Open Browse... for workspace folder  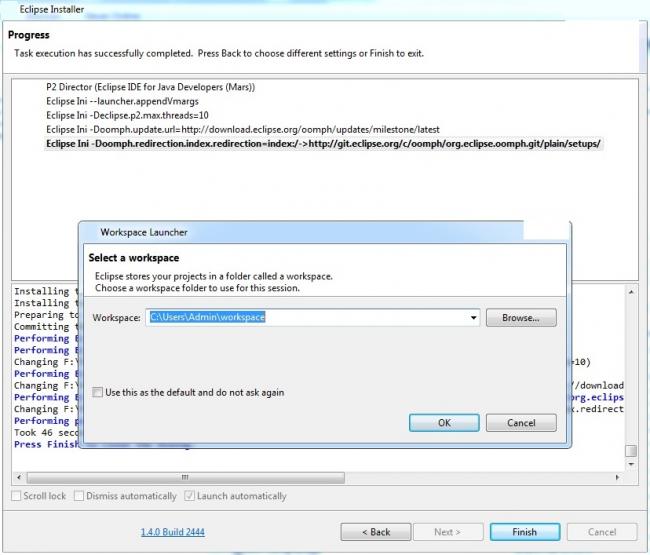(521, 318)
